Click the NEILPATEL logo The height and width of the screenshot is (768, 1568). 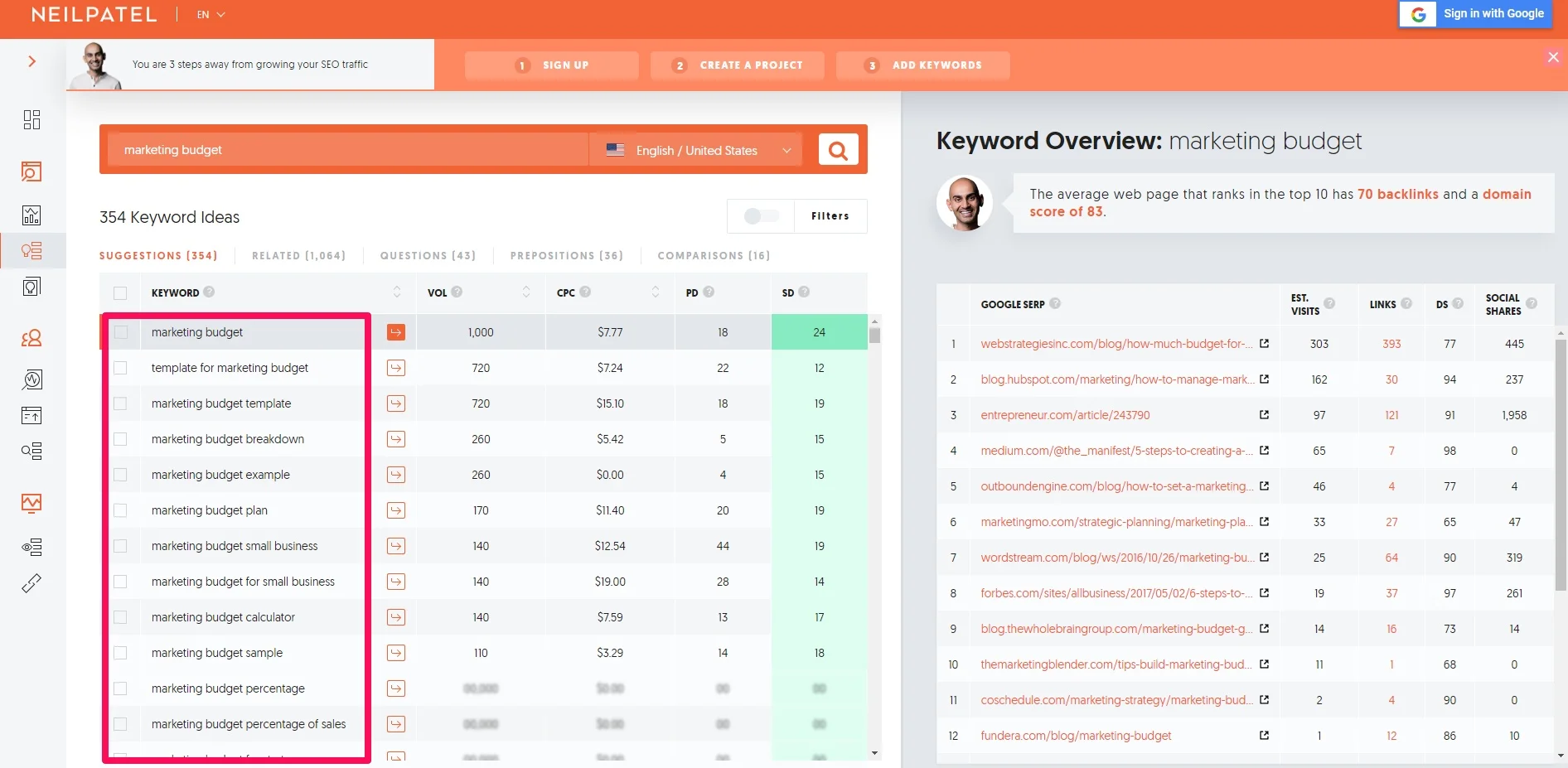coord(94,15)
